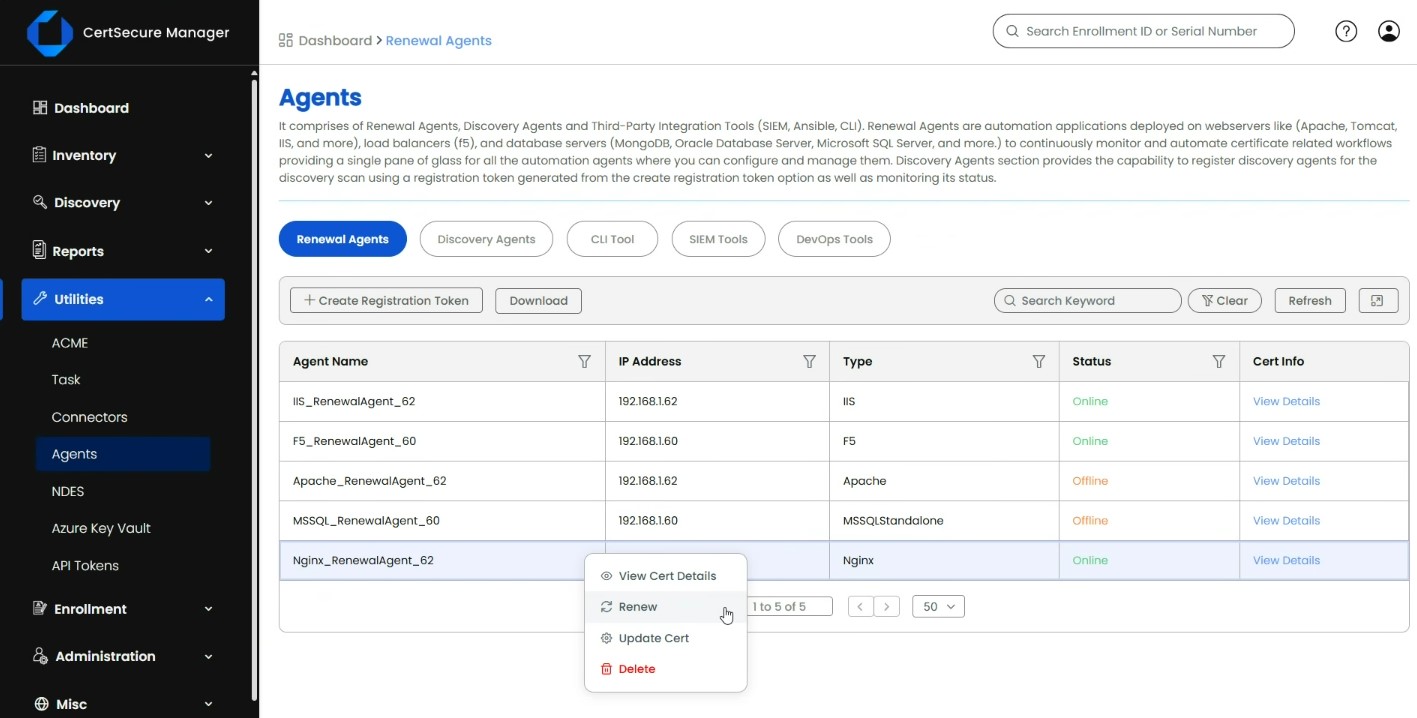Screen dimensions: 1417x718
Task: Open View Details for Apache_RenewalAgent_62
Action: point(1286,481)
